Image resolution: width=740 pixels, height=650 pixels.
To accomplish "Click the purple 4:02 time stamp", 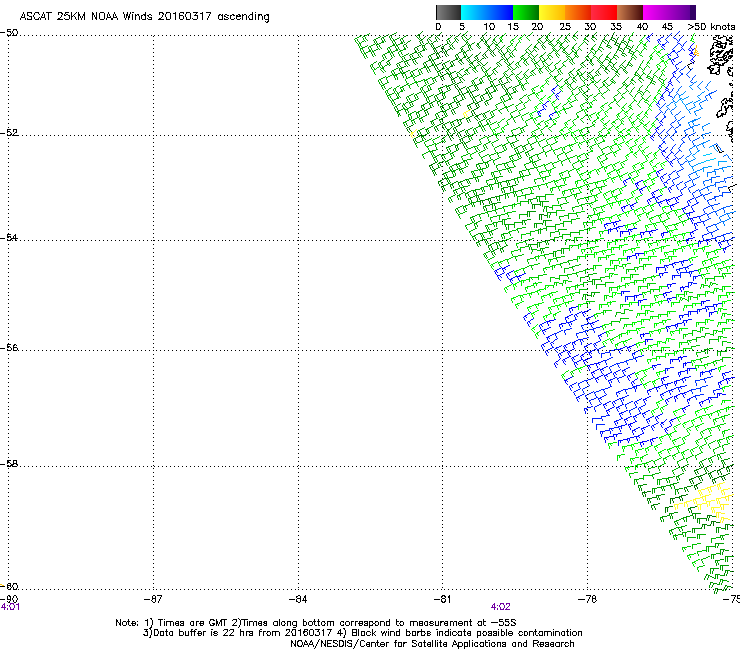I will pos(500,607).
